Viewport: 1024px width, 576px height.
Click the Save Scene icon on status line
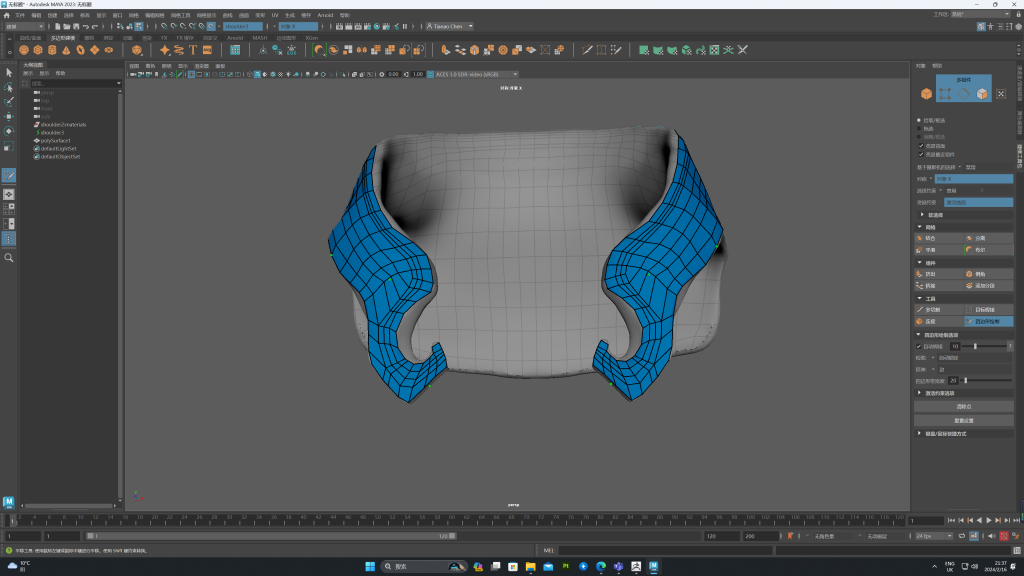click(76, 27)
